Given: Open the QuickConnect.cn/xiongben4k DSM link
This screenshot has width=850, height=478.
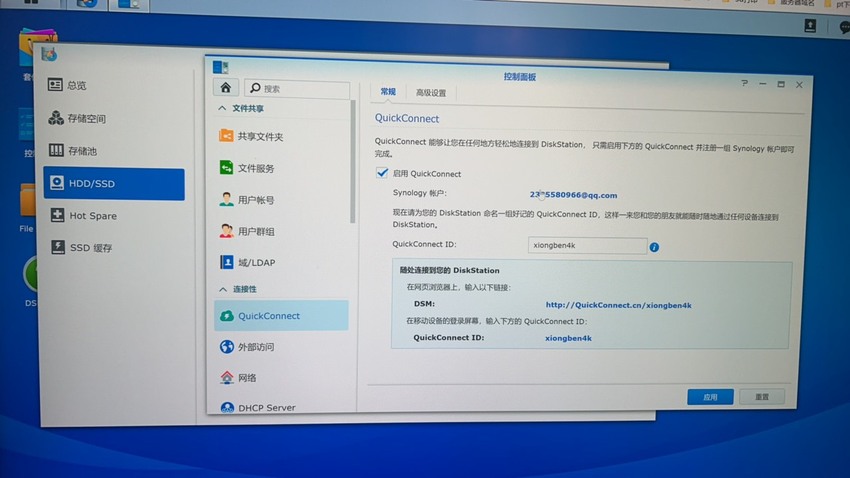Looking at the screenshot, I should pyautogui.click(x=619, y=305).
